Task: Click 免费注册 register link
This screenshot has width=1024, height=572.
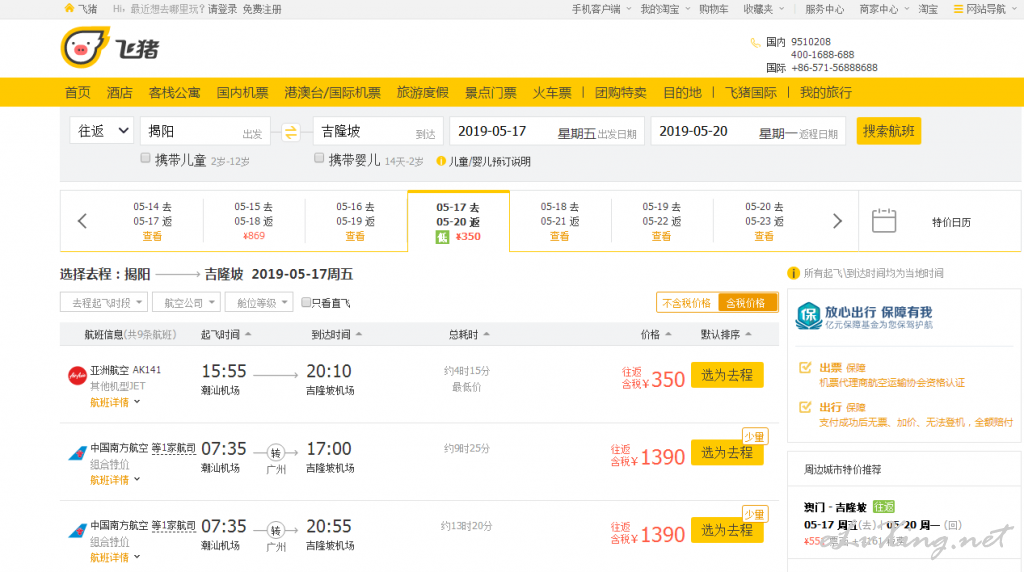Action: [x=262, y=9]
